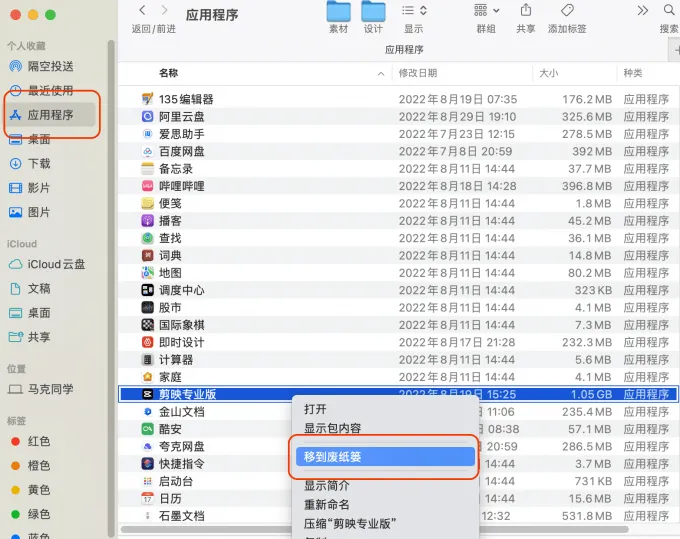680x539 pixels.
Task: Choose 打开 in the context menu
Action: click(384, 409)
